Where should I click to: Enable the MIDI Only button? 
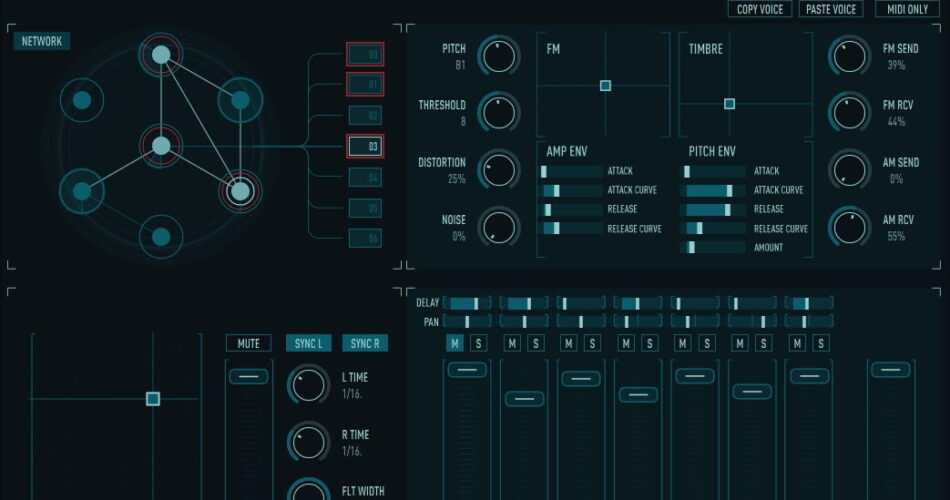[908, 9]
